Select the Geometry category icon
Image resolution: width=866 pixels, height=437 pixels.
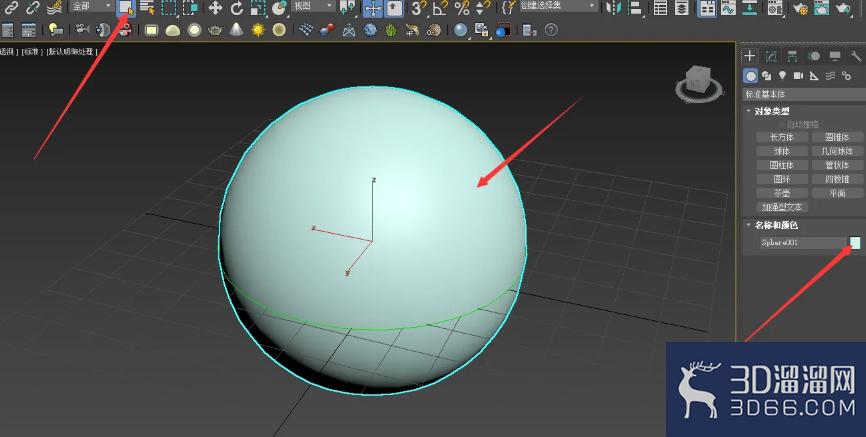[750, 76]
